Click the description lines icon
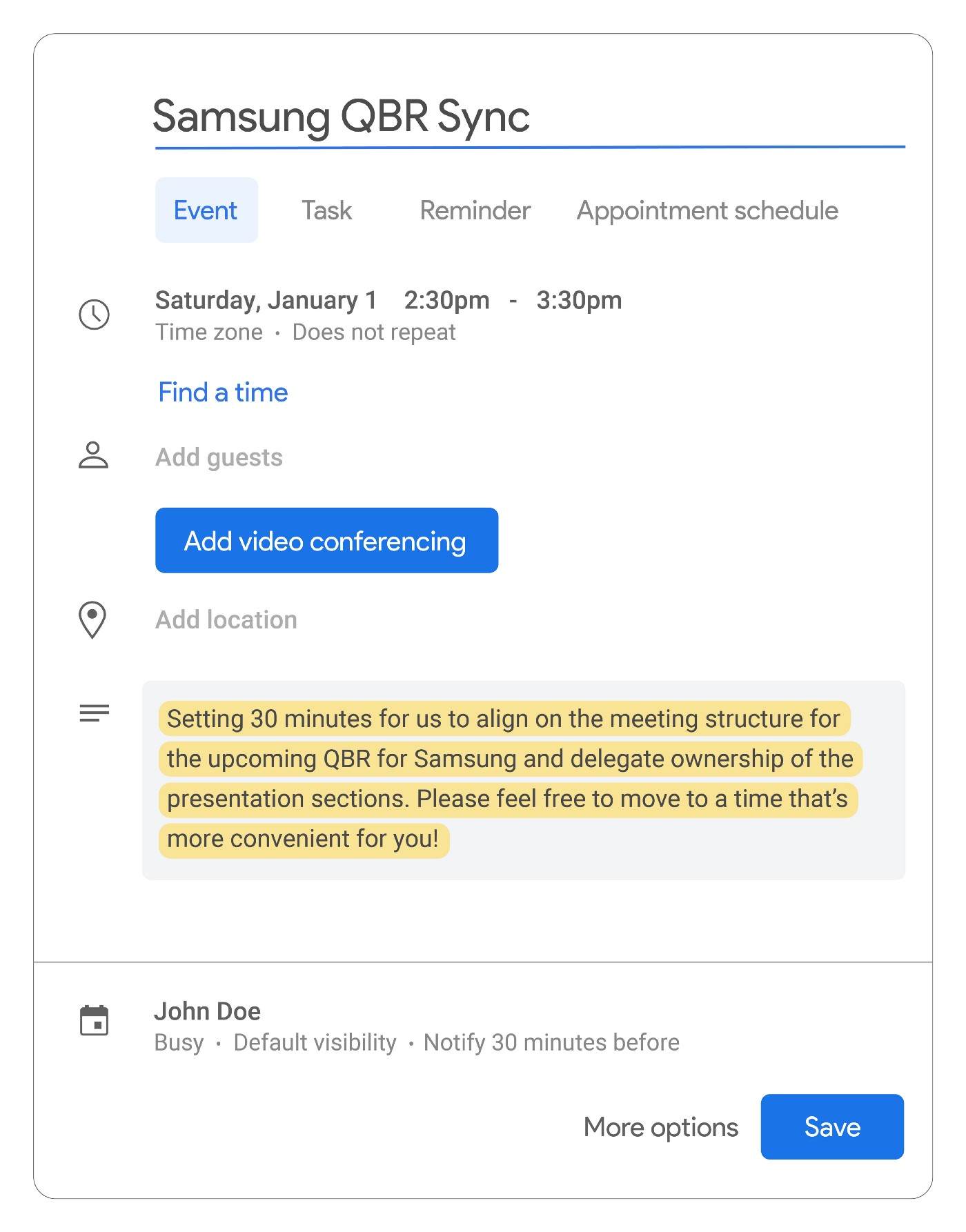Image resolution: width=966 pixels, height=1232 pixels. pos(95,713)
